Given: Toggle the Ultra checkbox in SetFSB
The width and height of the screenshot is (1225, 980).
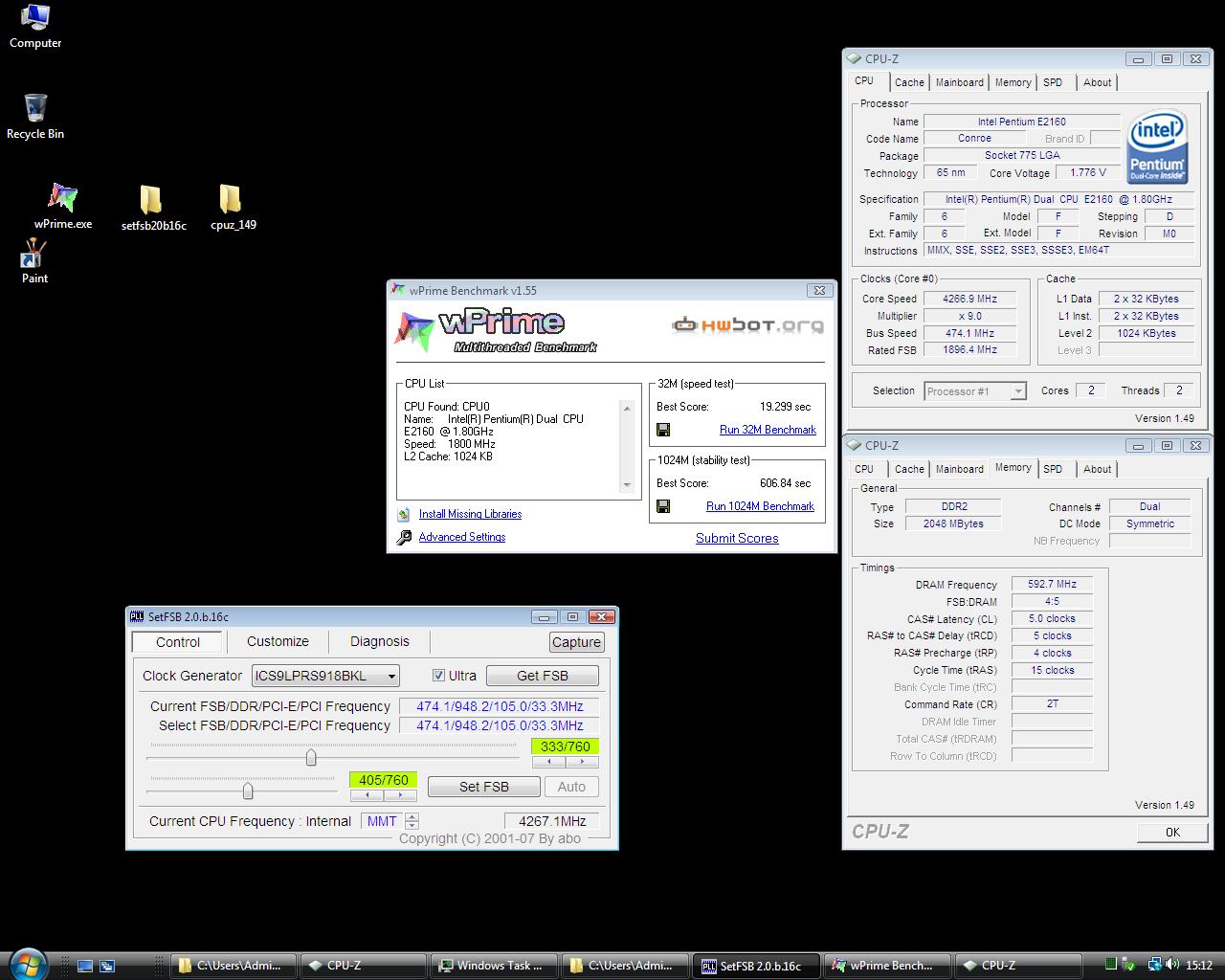Looking at the screenshot, I should [x=439, y=676].
